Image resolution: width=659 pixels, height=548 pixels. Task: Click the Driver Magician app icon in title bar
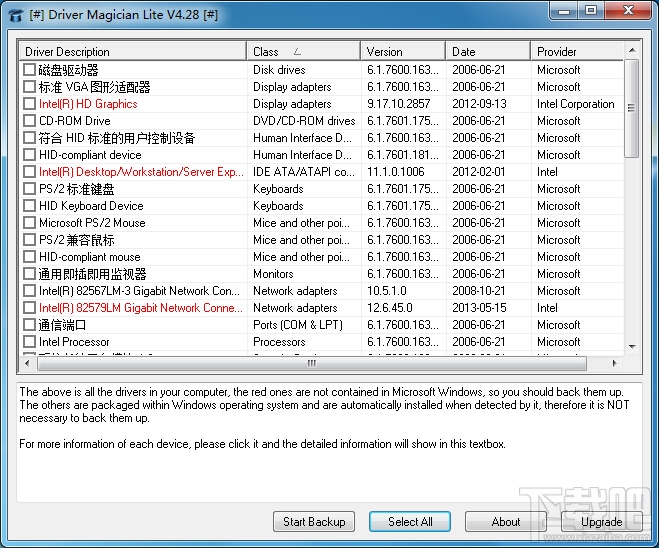coord(16,15)
